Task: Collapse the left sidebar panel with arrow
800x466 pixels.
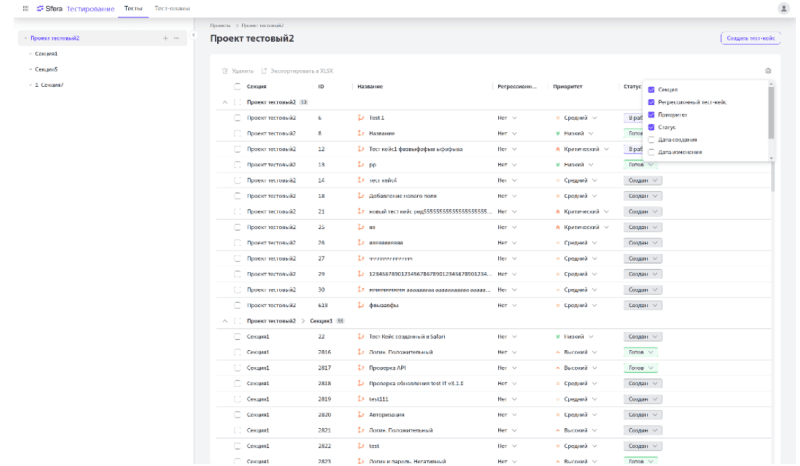Action: 193,37
